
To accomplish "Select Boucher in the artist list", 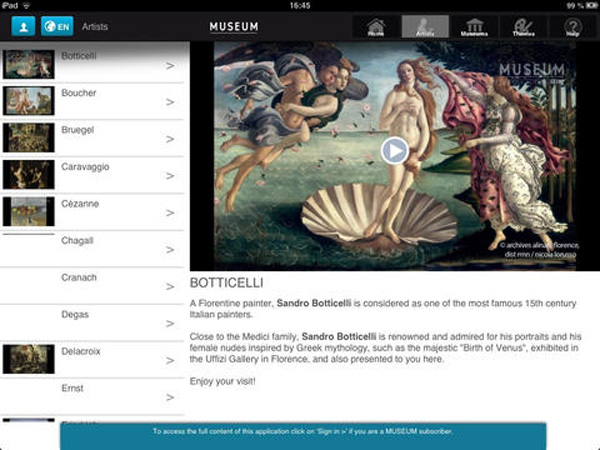I will [92, 101].
